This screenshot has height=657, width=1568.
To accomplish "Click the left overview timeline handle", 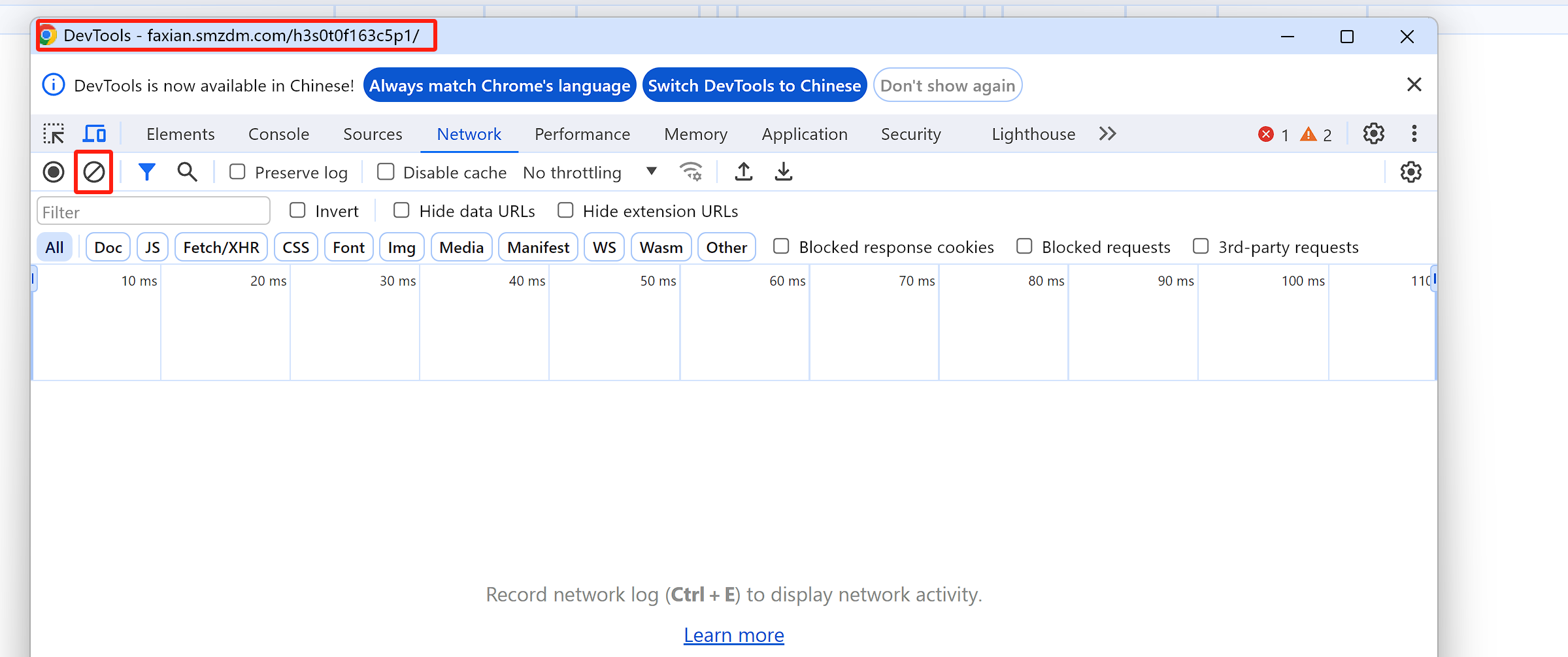I will tap(33, 279).
